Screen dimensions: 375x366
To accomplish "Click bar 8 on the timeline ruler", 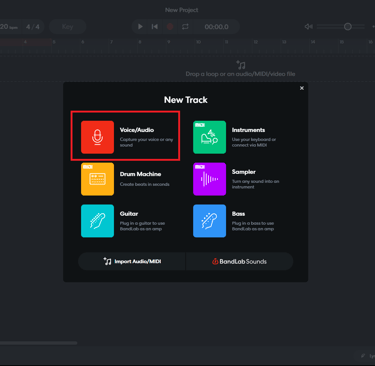I will pos(140,42).
